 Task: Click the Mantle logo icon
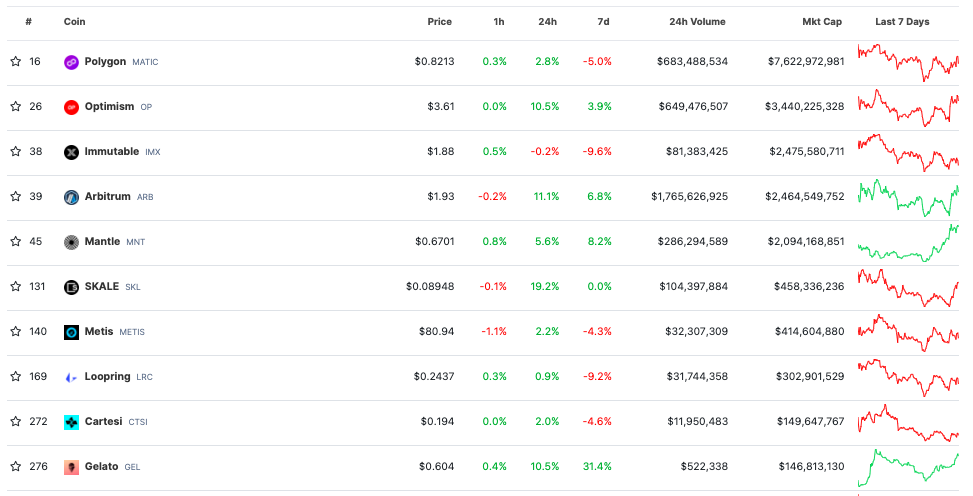(x=71, y=242)
